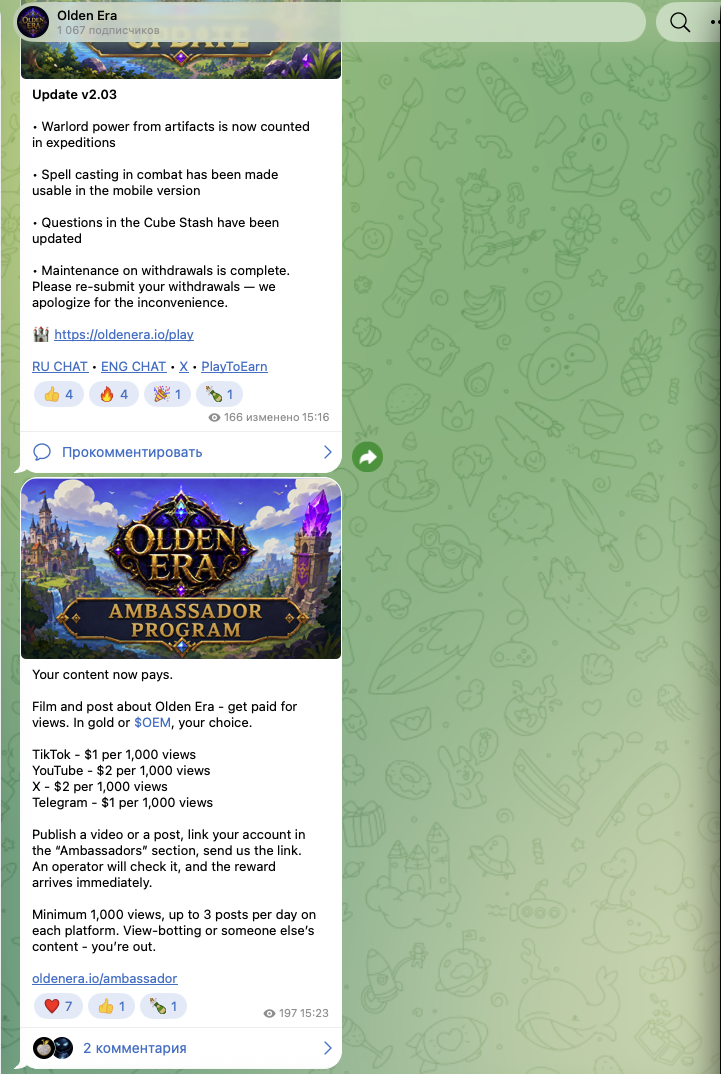Expand the 2 комментария thread chevron

(327, 1048)
